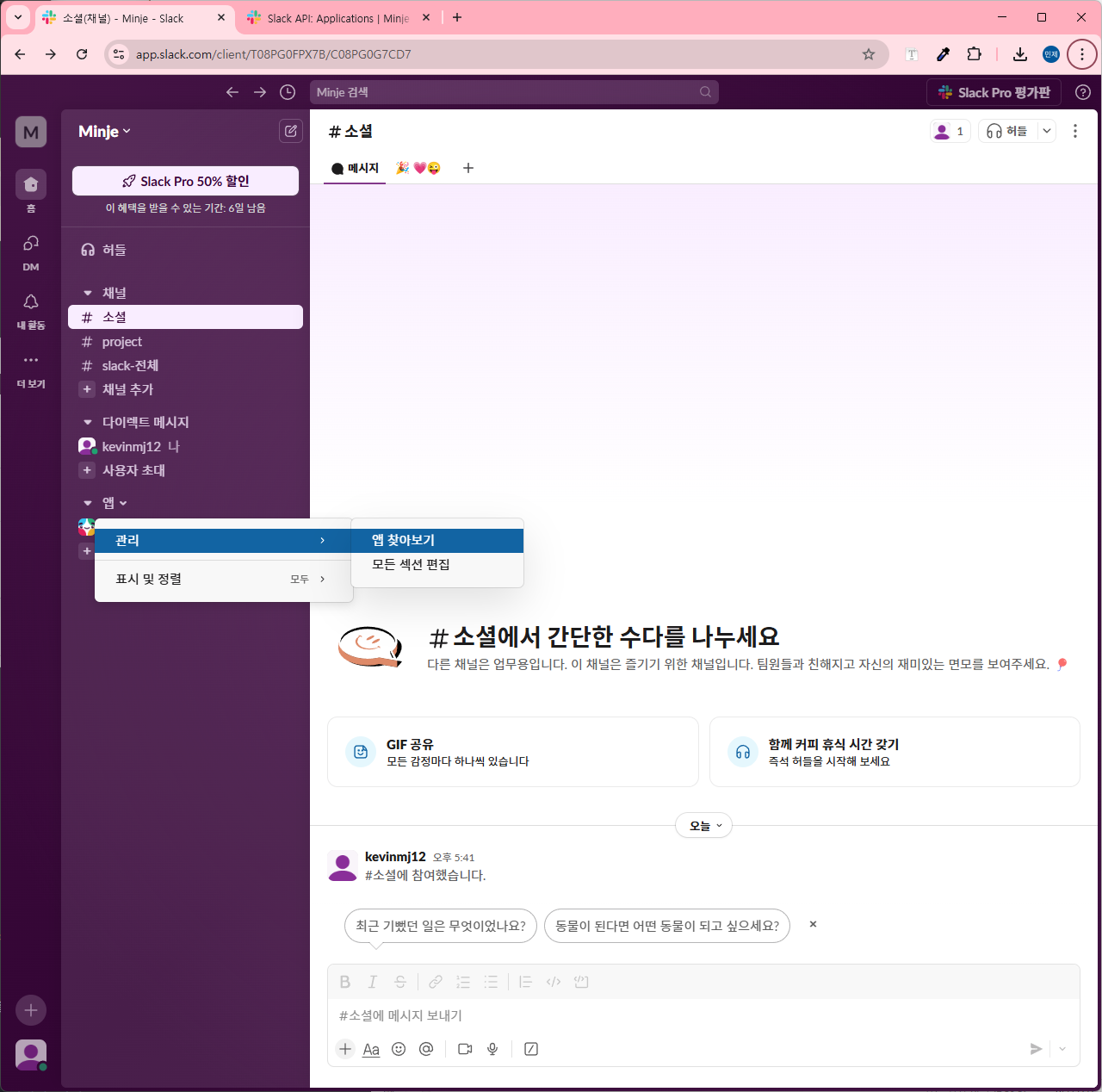Screen dimensions: 1102x1092
Task: Collapse the 다이렉트 메시지 section
Action: pos(88,422)
